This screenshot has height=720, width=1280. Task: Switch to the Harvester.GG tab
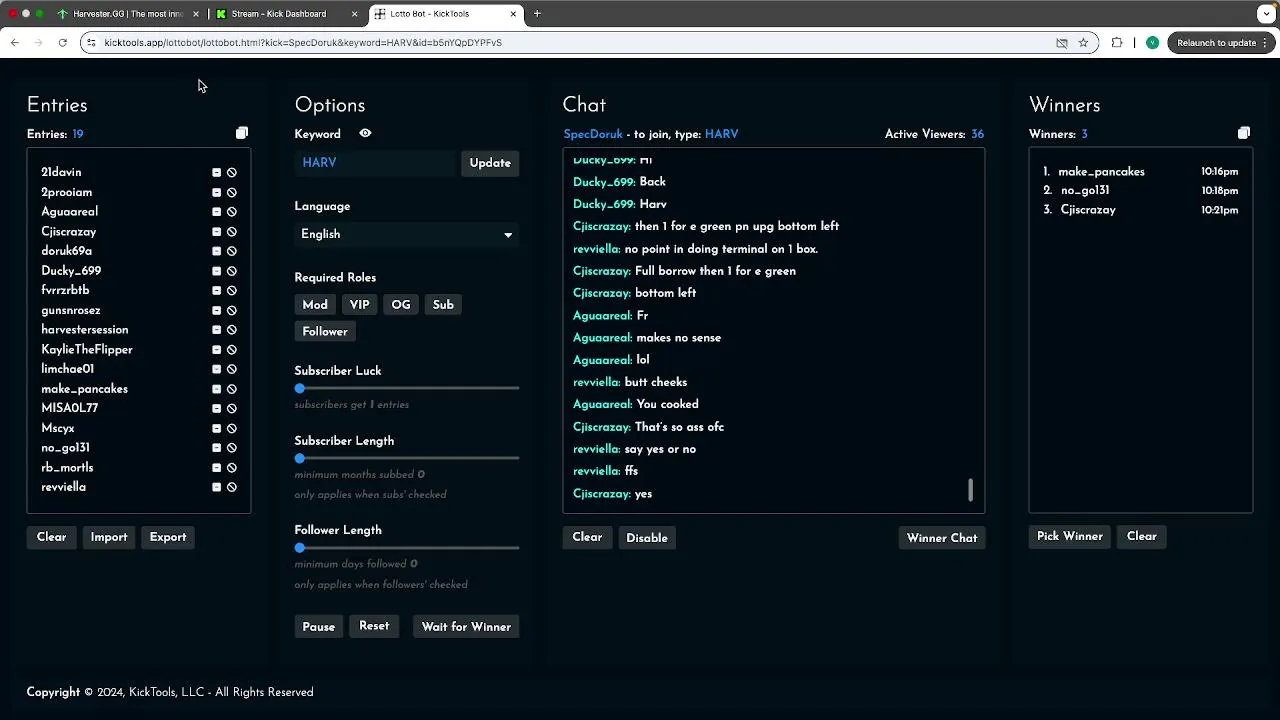[127, 14]
